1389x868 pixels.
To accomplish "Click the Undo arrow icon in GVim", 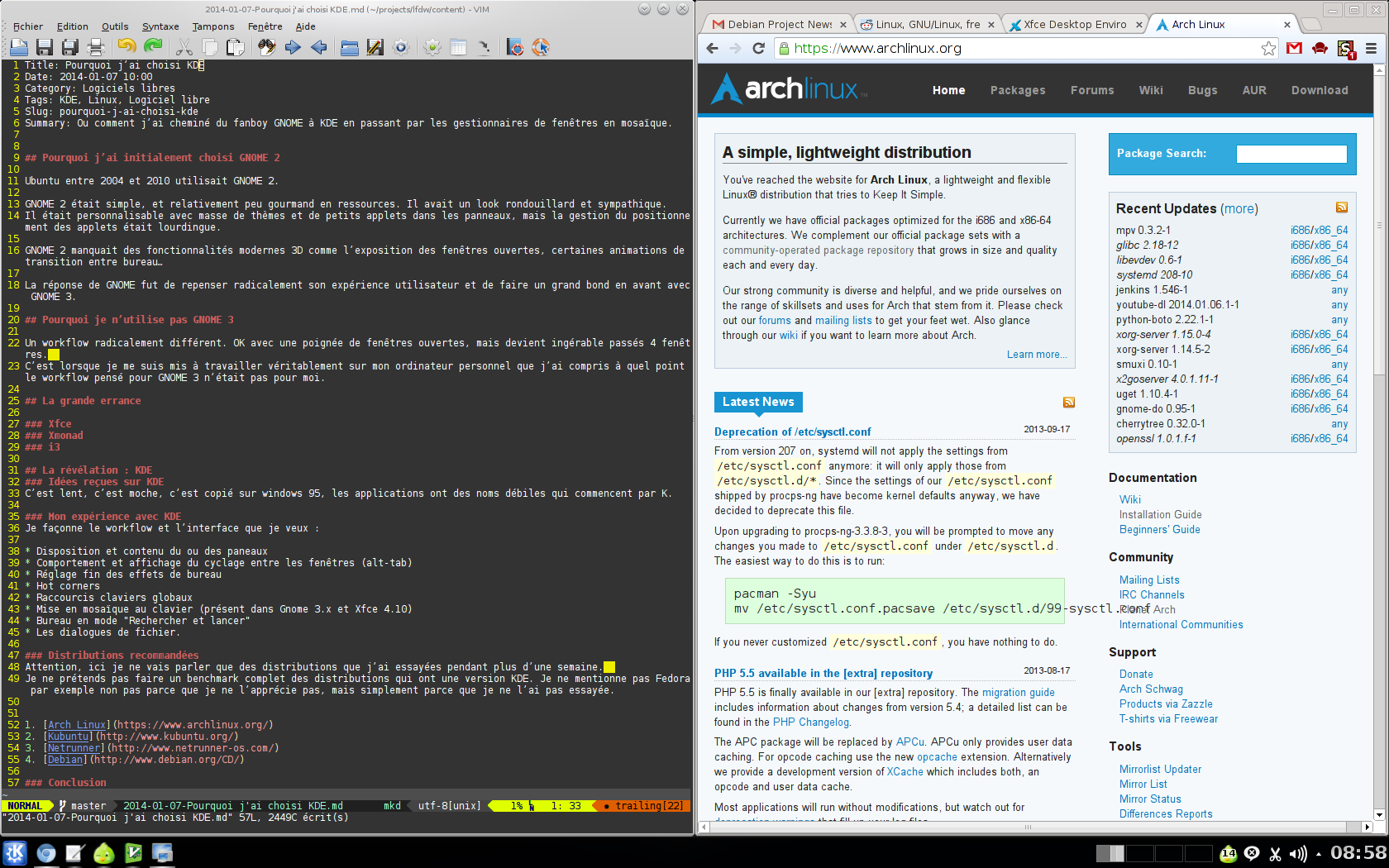I will pos(126,47).
